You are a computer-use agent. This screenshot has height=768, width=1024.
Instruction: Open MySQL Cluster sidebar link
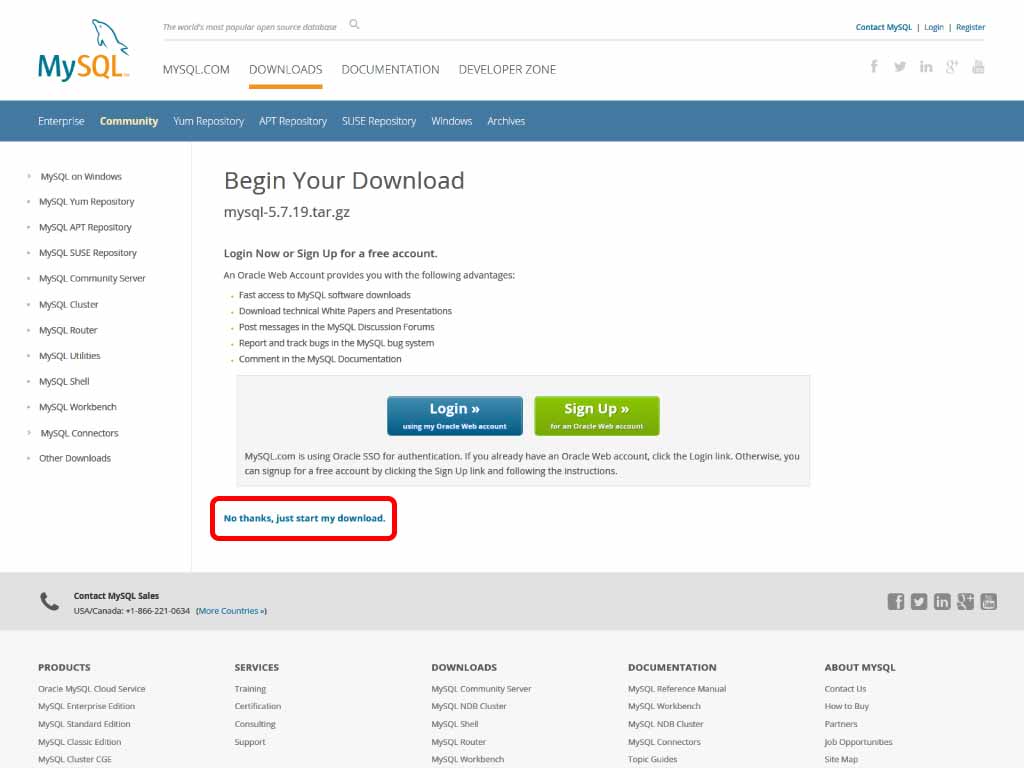click(x=69, y=304)
